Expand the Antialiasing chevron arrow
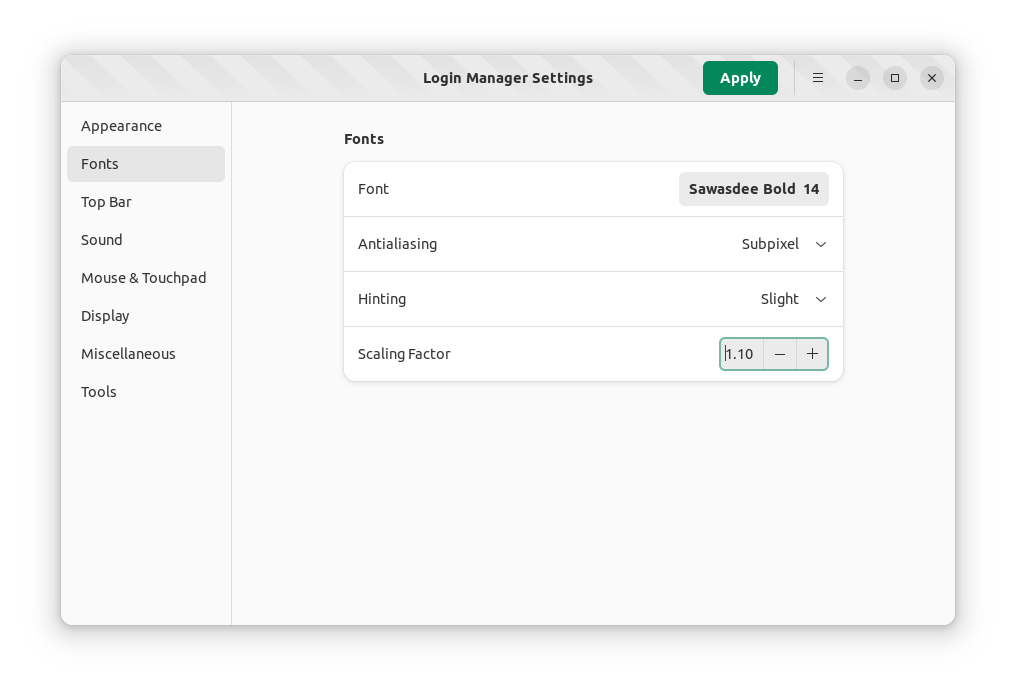 click(x=821, y=244)
